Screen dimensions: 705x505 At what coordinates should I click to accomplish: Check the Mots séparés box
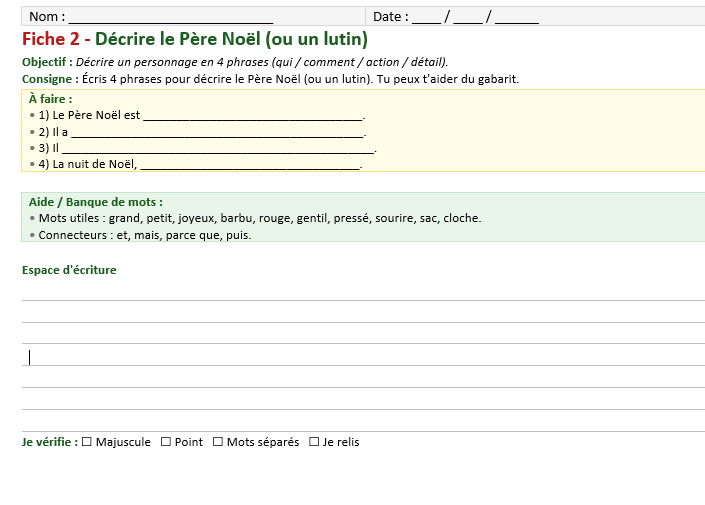218,442
